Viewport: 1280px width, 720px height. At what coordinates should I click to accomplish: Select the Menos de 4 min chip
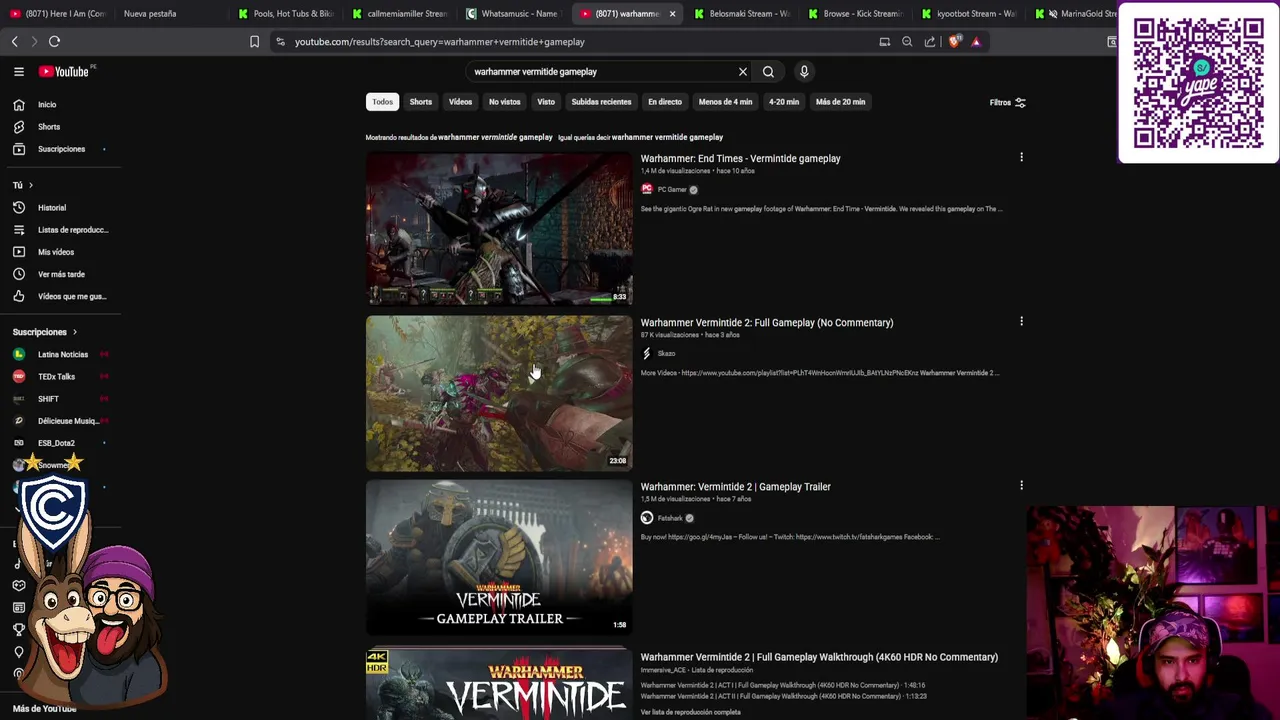(725, 102)
